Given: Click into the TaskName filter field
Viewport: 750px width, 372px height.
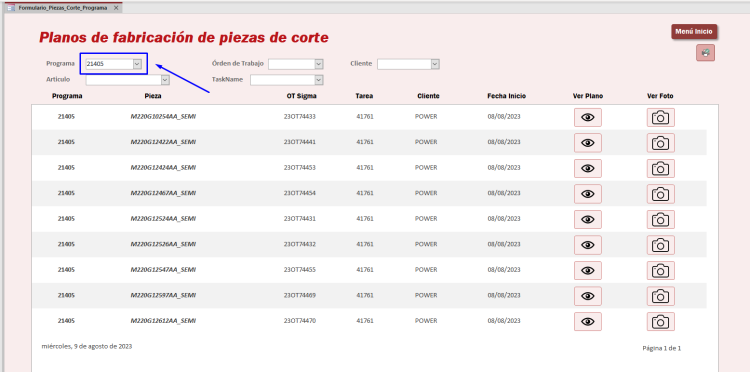Looking at the screenshot, I should (282, 80).
